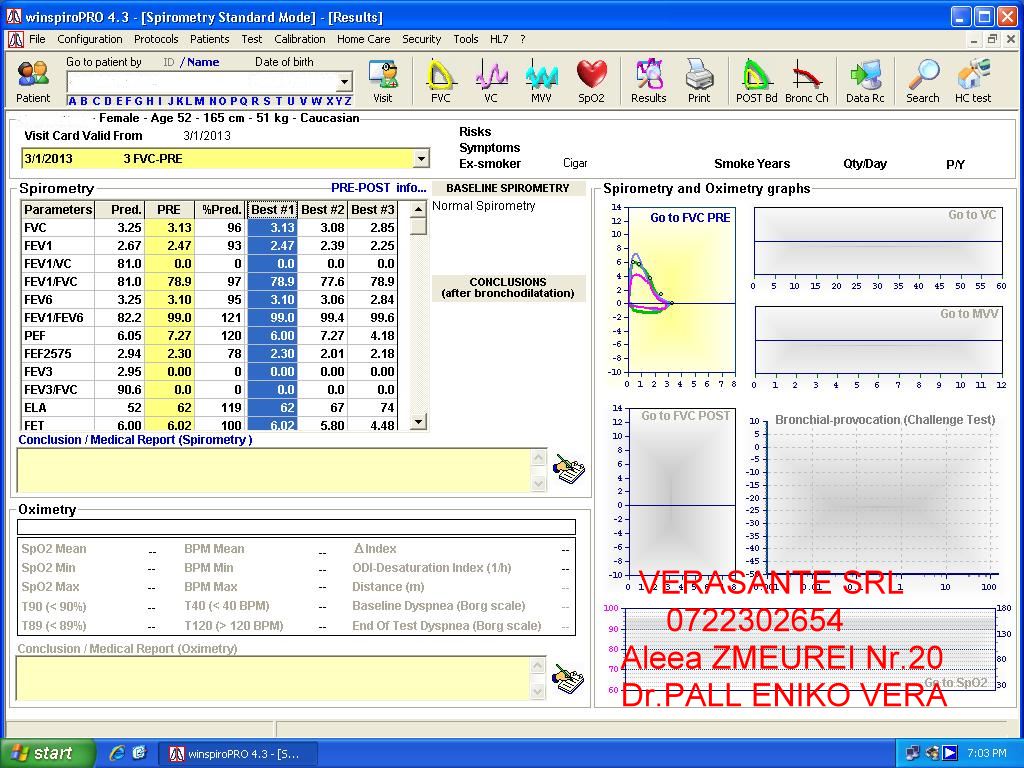Image resolution: width=1024 pixels, height=768 pixels.
Task: Open the Security menu
Action: [421, 39]
